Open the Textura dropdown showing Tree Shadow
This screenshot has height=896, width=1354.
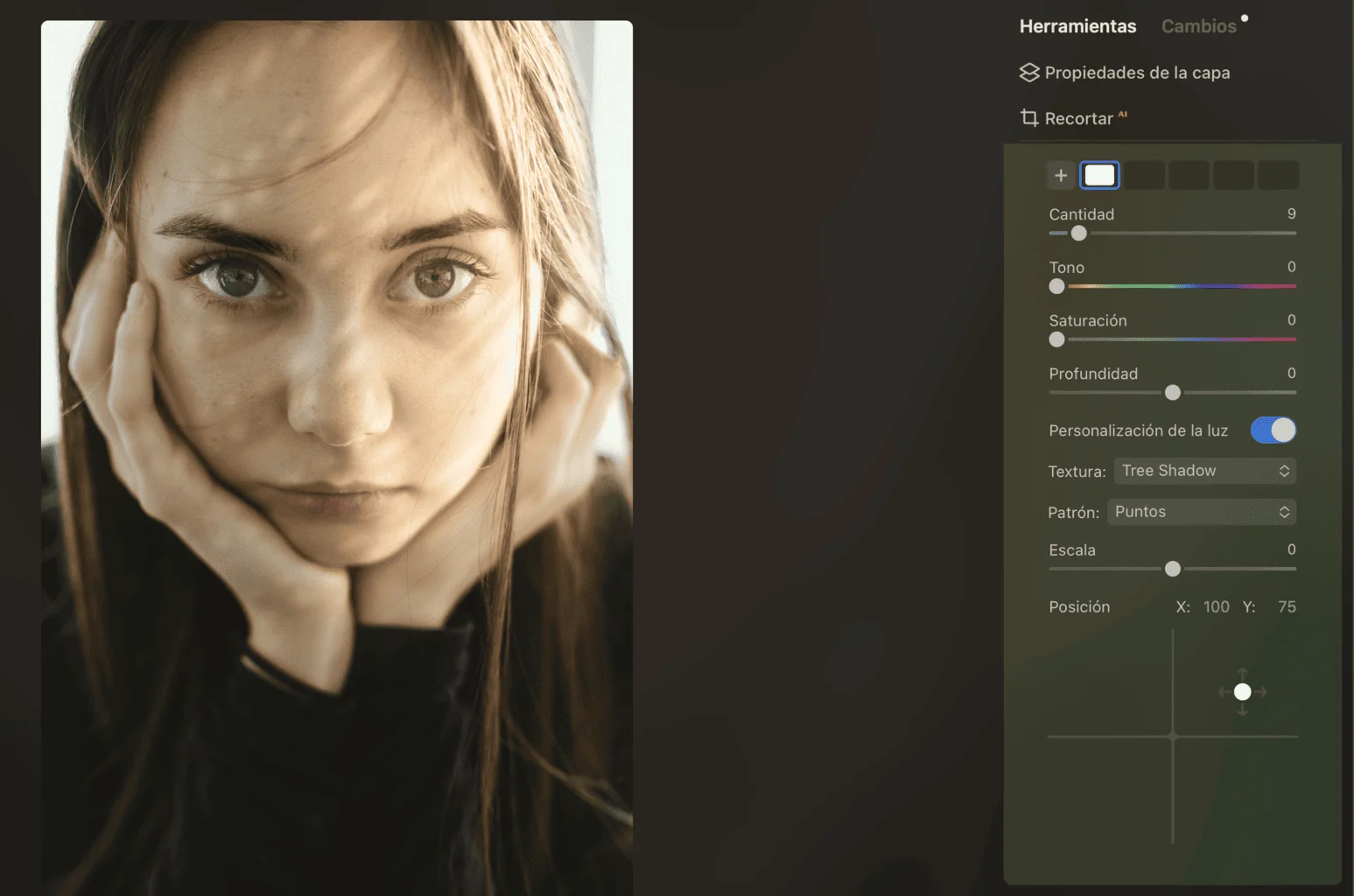1205,471
